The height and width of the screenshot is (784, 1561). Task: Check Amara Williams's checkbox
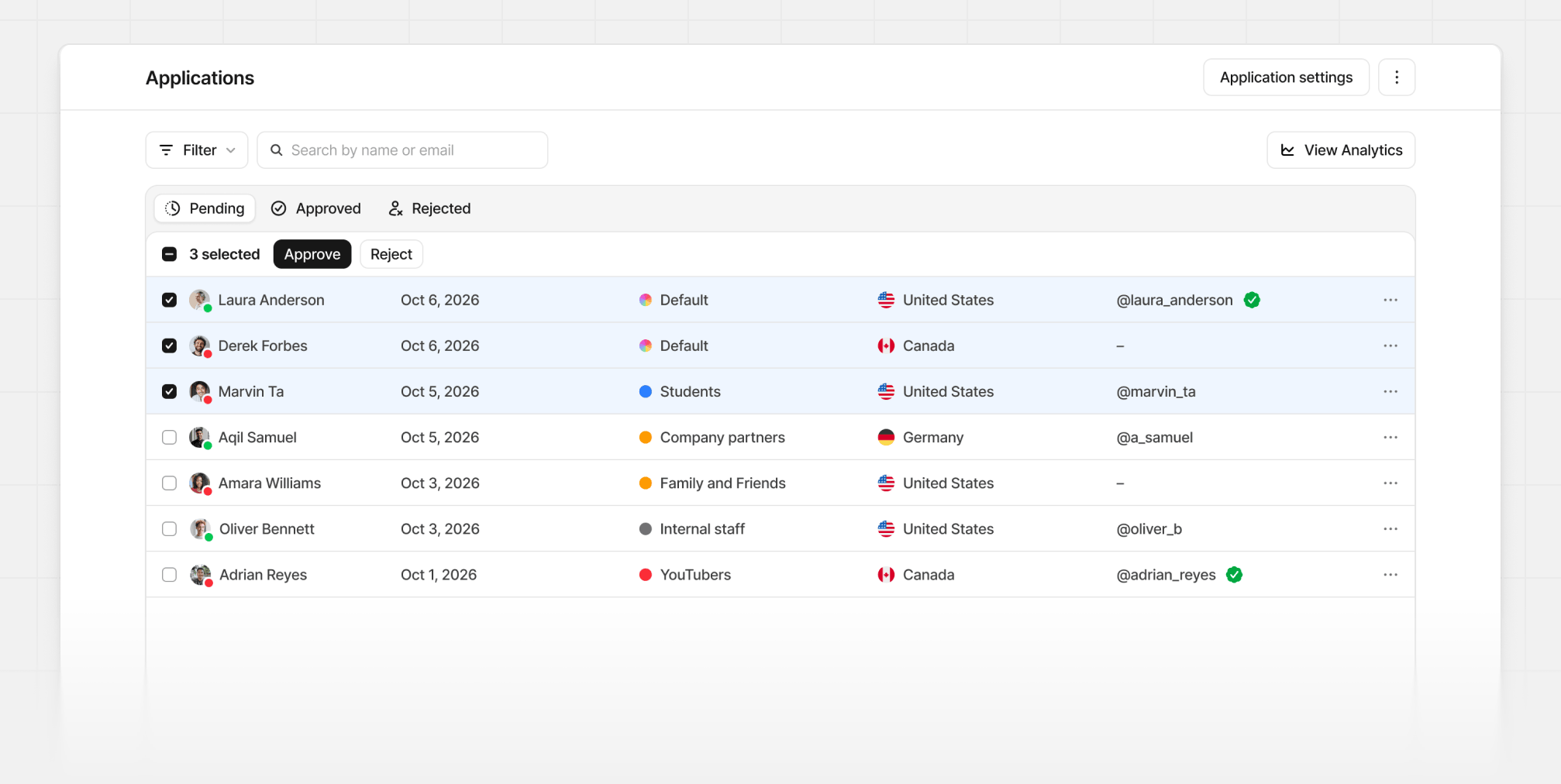tap(169, 483)
